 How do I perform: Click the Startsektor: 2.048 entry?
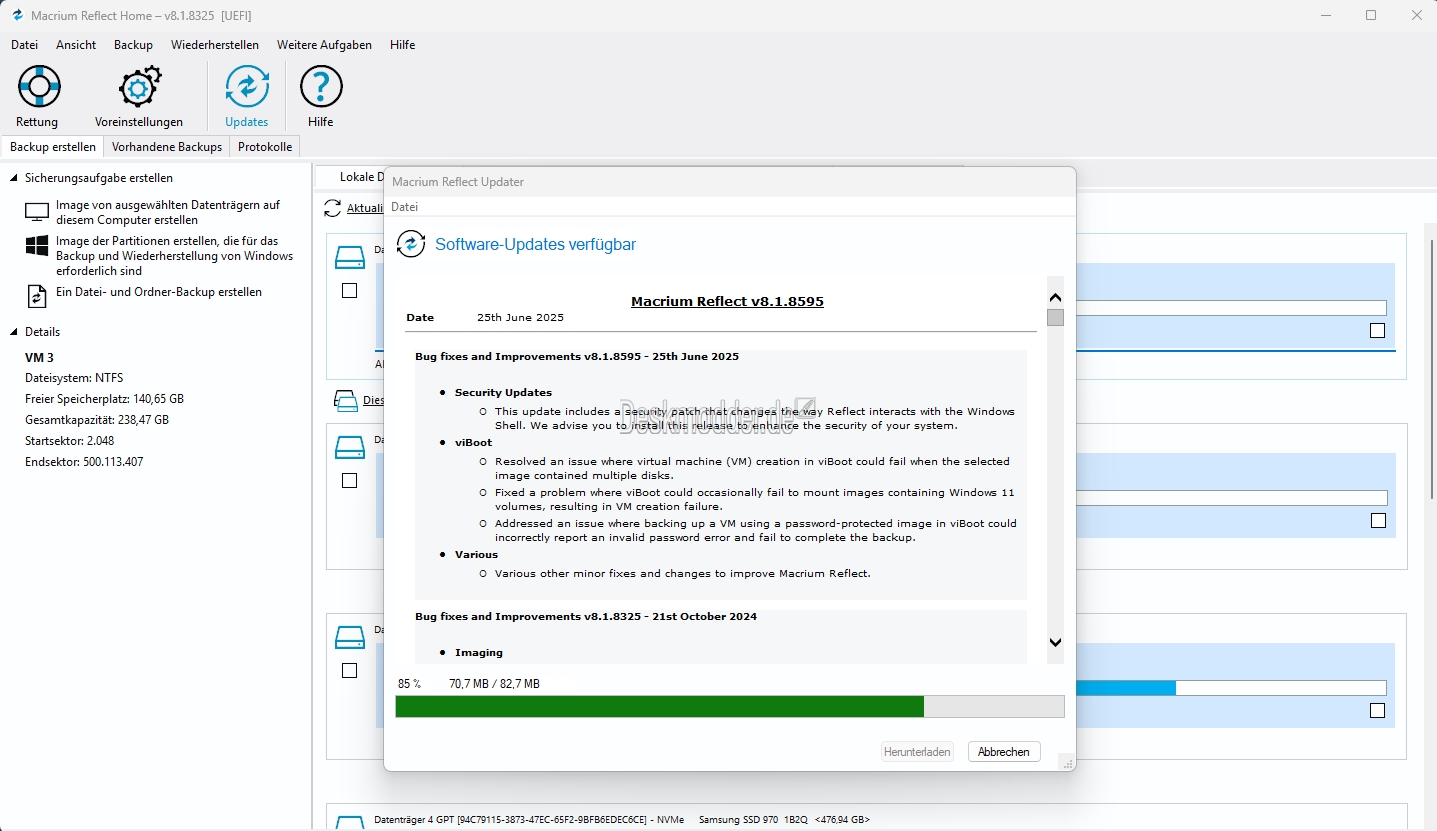point(69,441)
